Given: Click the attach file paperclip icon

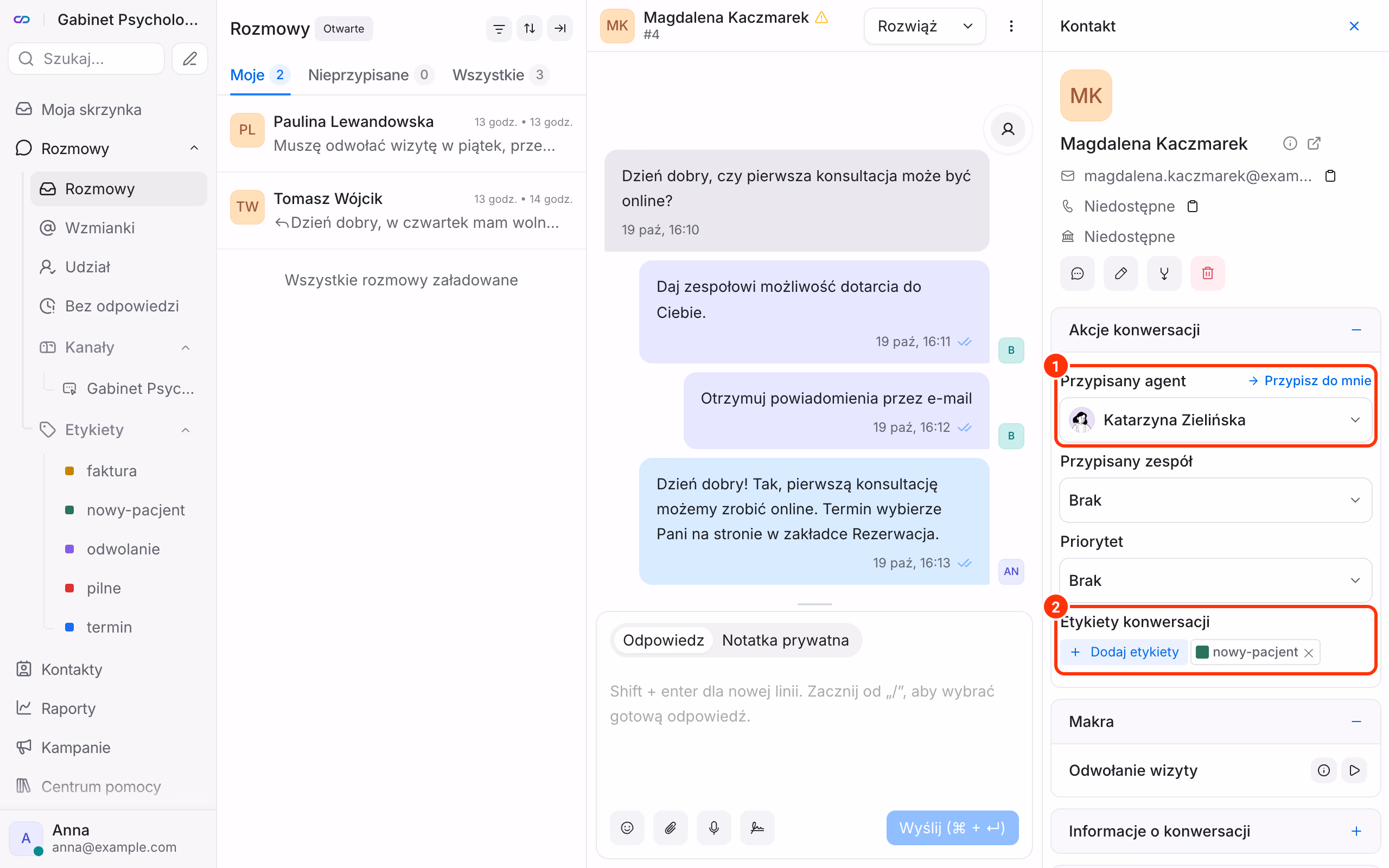Looking at the screenshot, I should click(x=671, y=827).
